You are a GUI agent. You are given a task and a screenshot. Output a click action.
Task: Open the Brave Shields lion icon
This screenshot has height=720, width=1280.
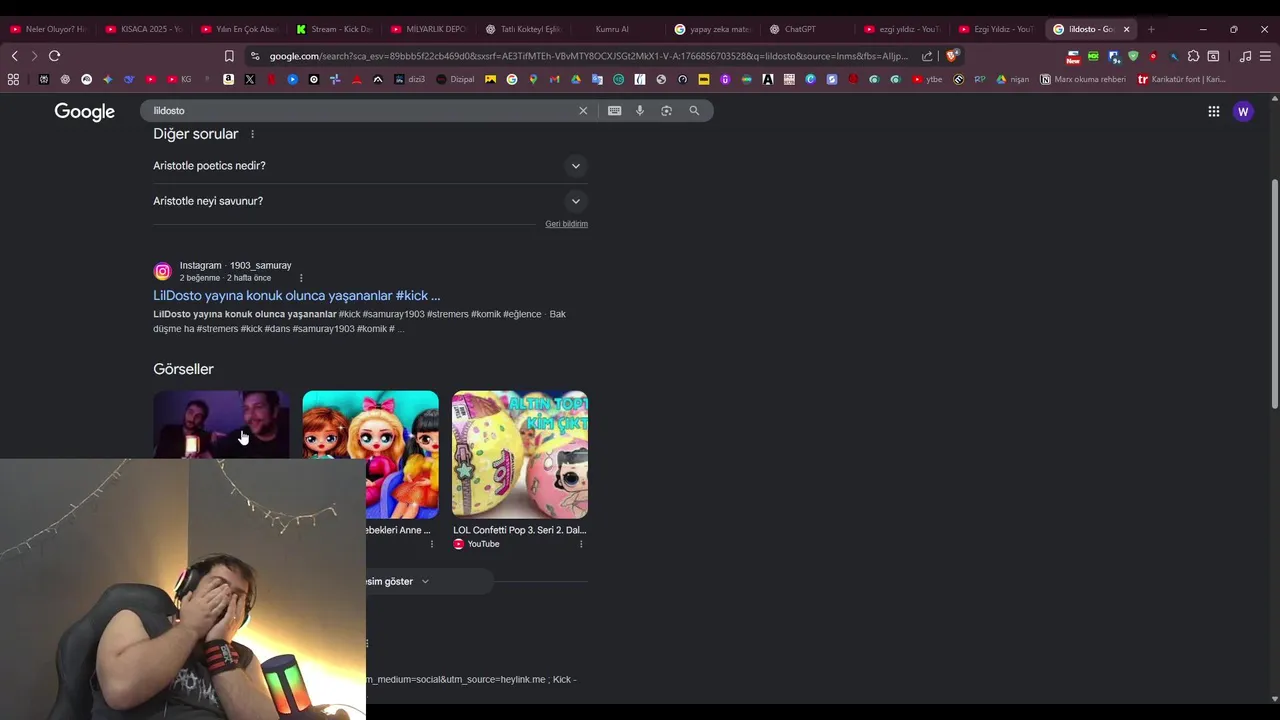click(x=951, y=56)
